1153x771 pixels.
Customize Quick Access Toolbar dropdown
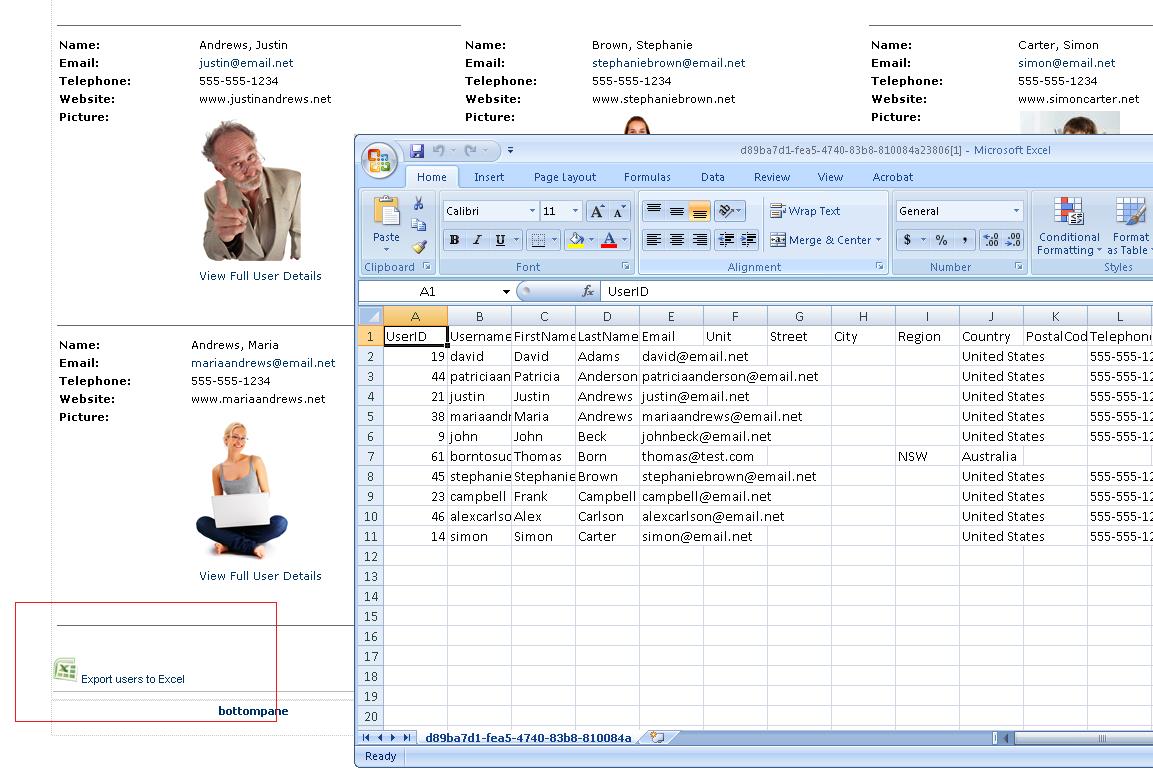pos(510,151)
